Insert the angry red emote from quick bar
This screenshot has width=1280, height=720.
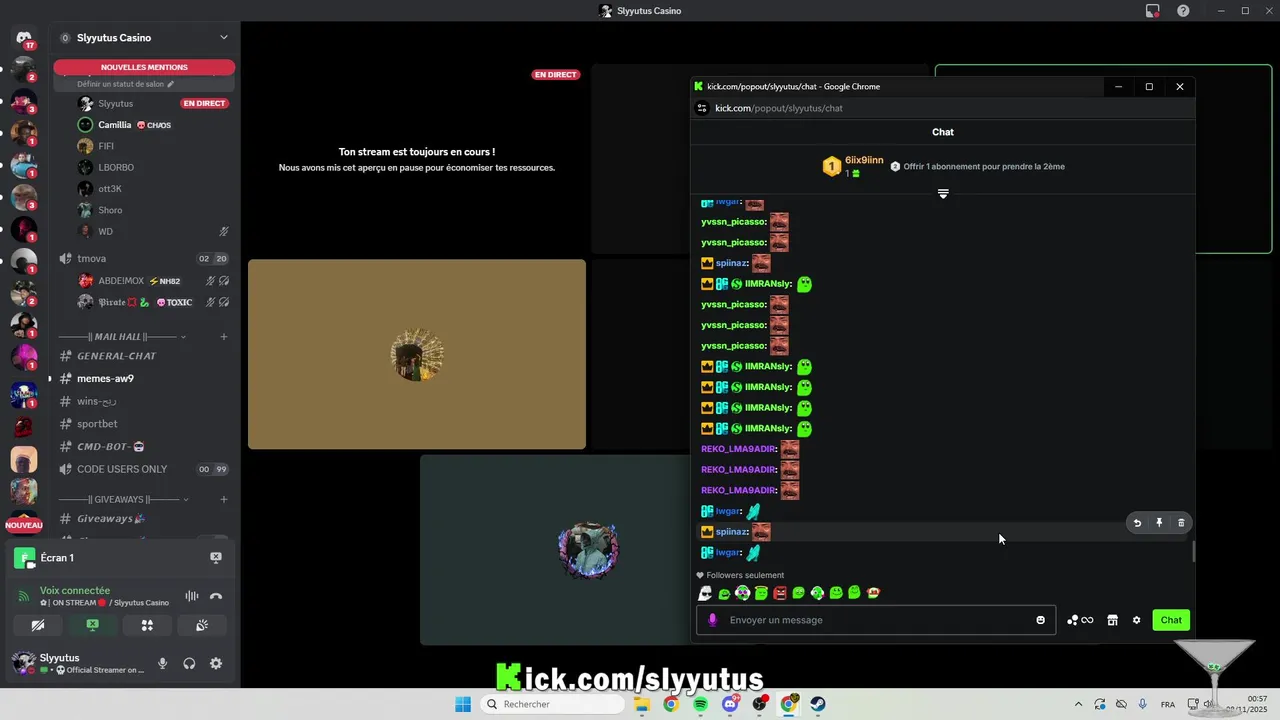[x=780, y=593]
